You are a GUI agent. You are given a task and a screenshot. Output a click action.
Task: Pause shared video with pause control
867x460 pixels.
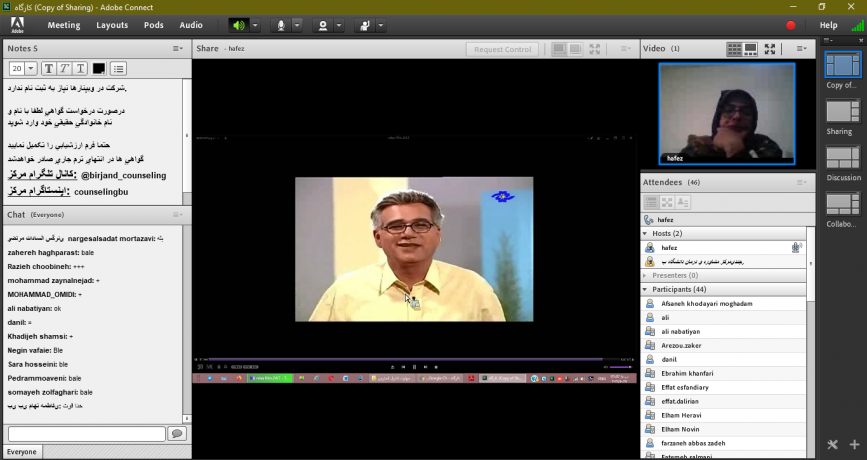pos(414,367)
